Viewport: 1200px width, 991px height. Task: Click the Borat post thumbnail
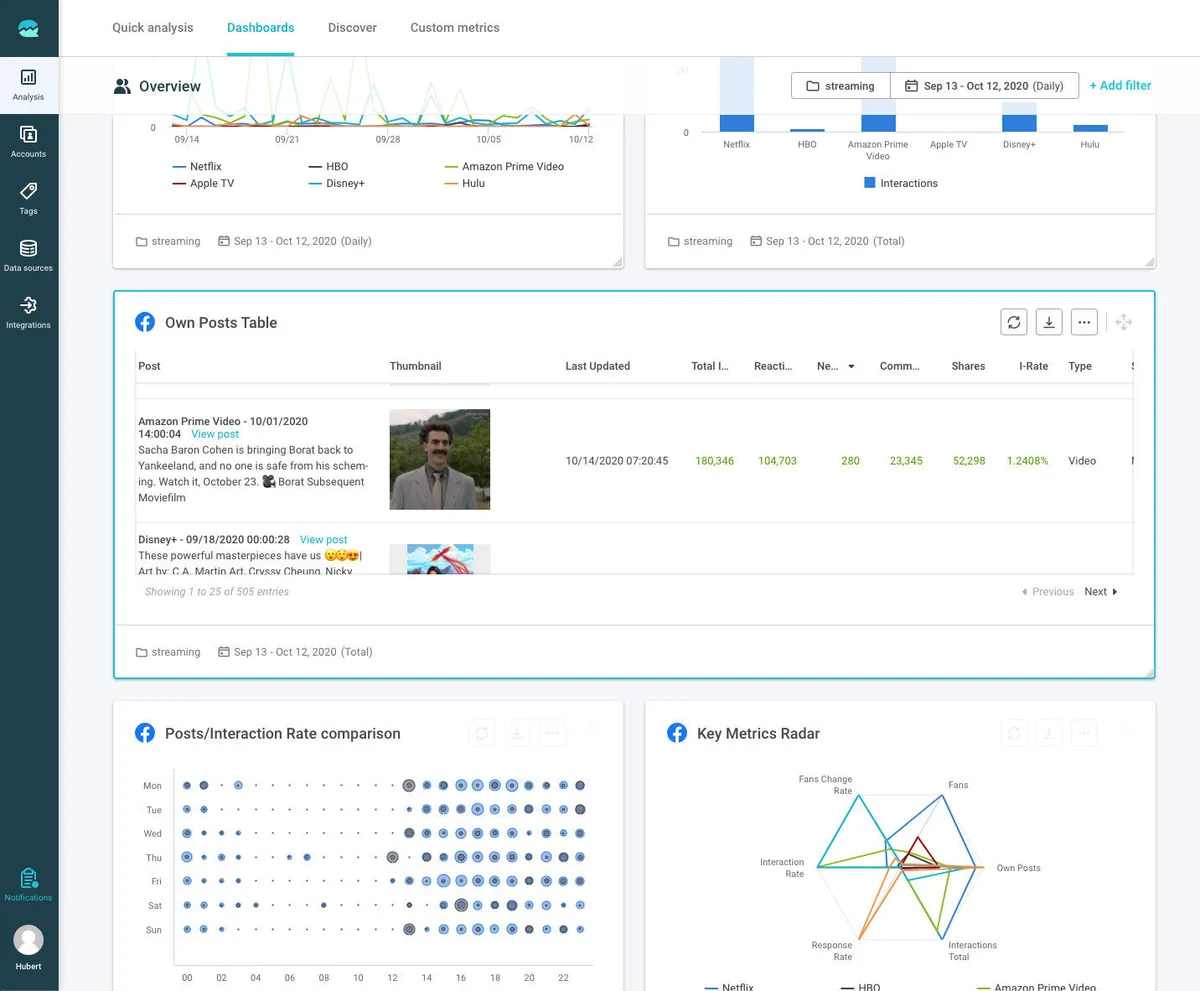[x=439, y=459]
